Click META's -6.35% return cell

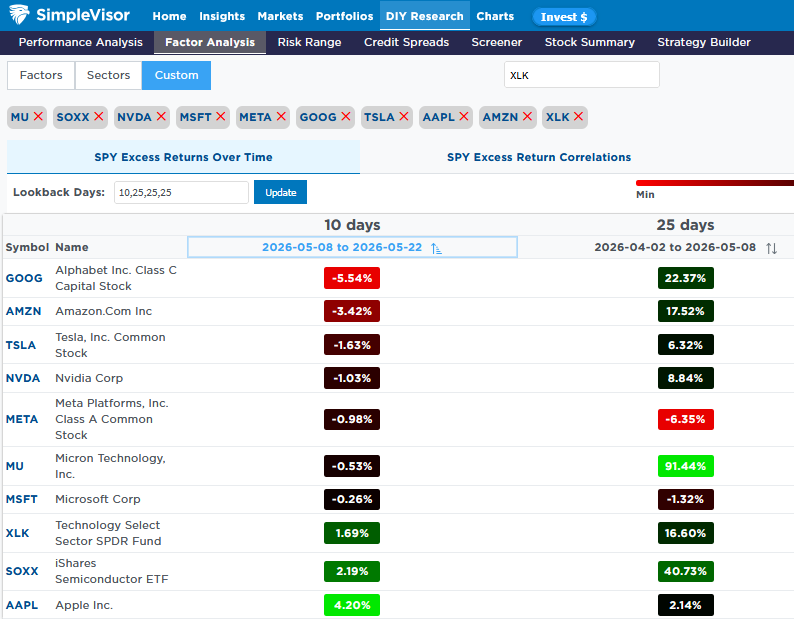686,419
